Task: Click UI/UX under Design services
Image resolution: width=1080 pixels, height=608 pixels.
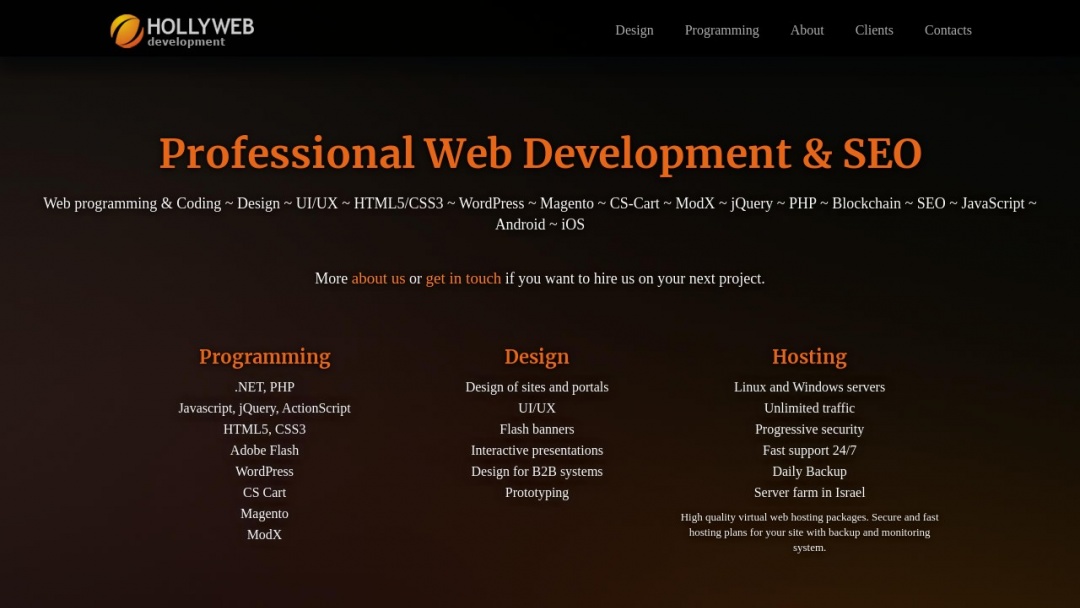Action: [536, 408]
